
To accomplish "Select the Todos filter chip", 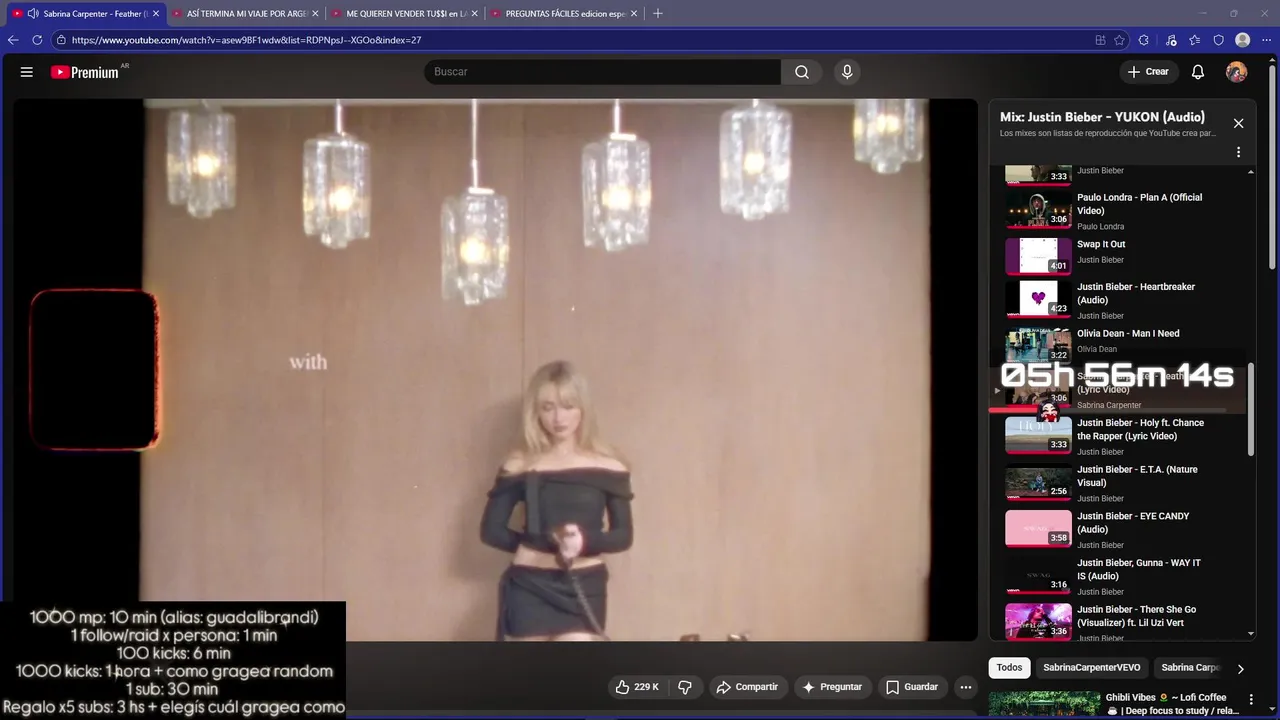I will point(1009,668).
